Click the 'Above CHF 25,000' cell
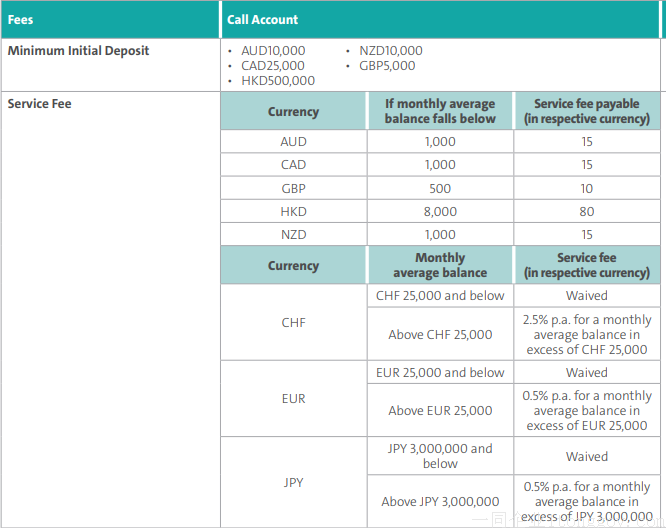Image resolution: width=666 pixels, height=528 pixels. point(440,334)
